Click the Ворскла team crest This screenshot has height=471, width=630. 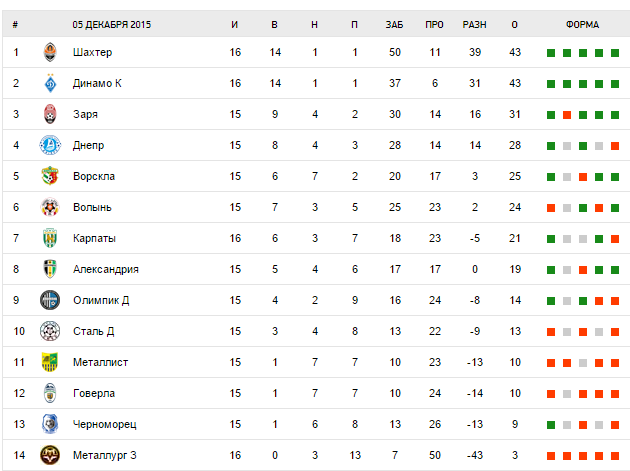point(50,176)
